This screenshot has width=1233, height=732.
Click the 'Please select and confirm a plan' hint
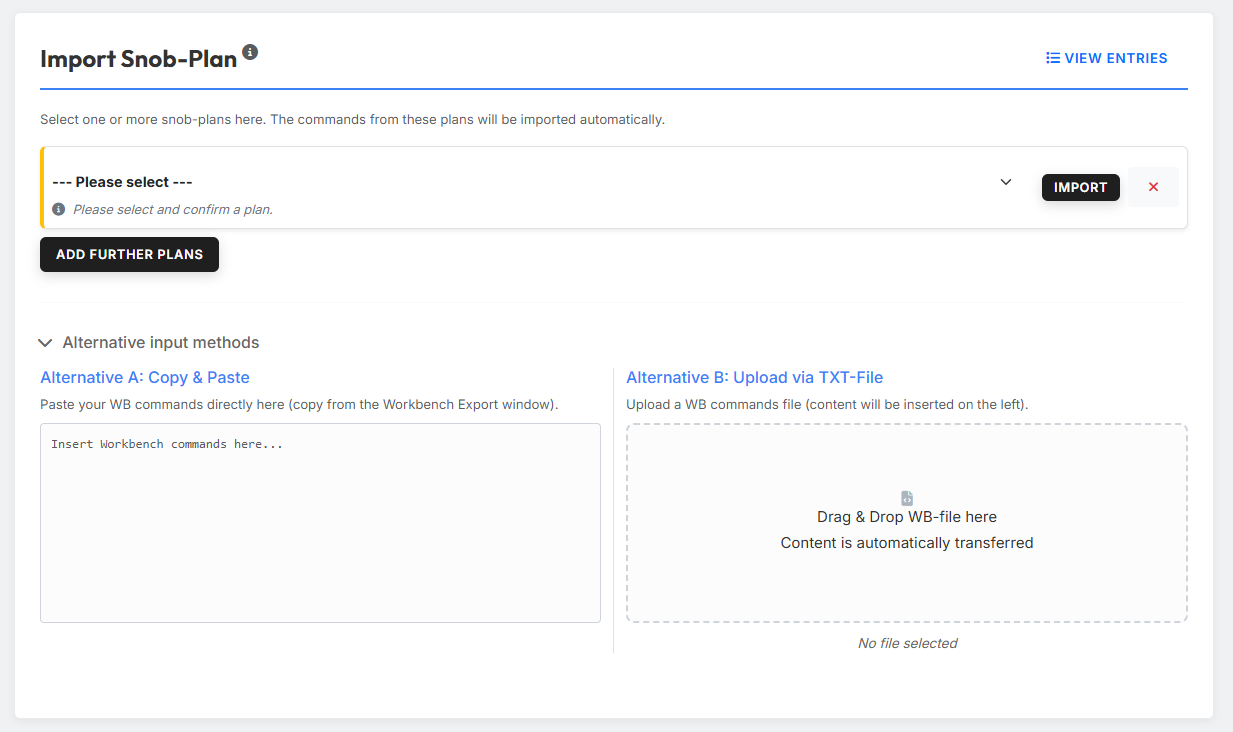point(173,210)
